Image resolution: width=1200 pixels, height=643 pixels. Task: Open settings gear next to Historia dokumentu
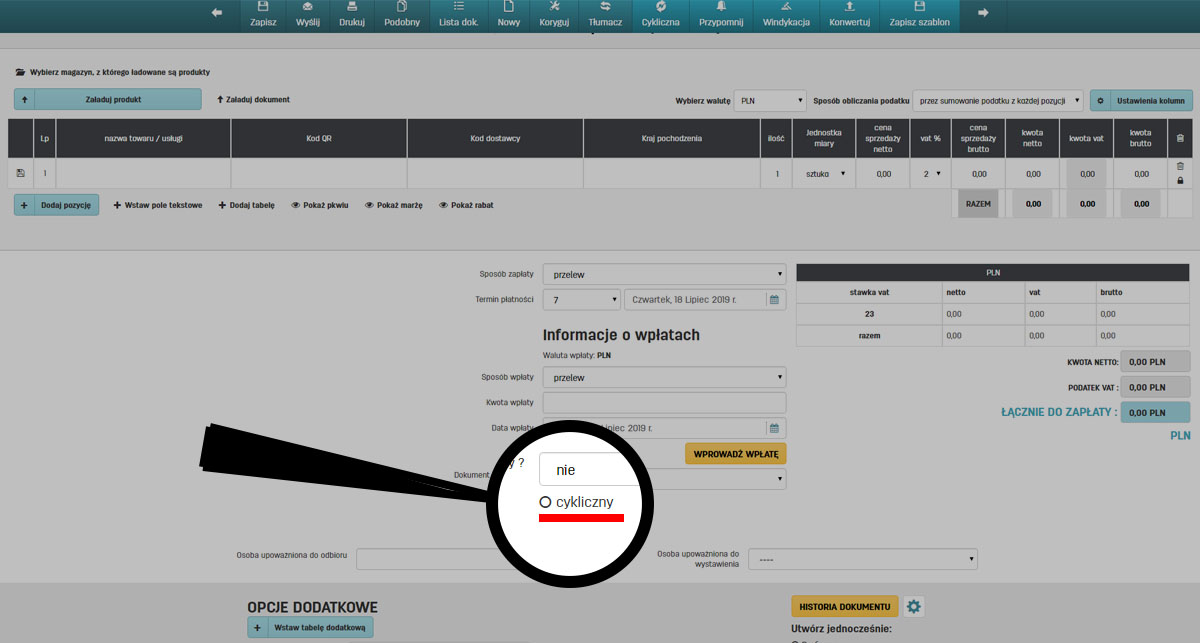pyautogui.click(x=913, y=606)
